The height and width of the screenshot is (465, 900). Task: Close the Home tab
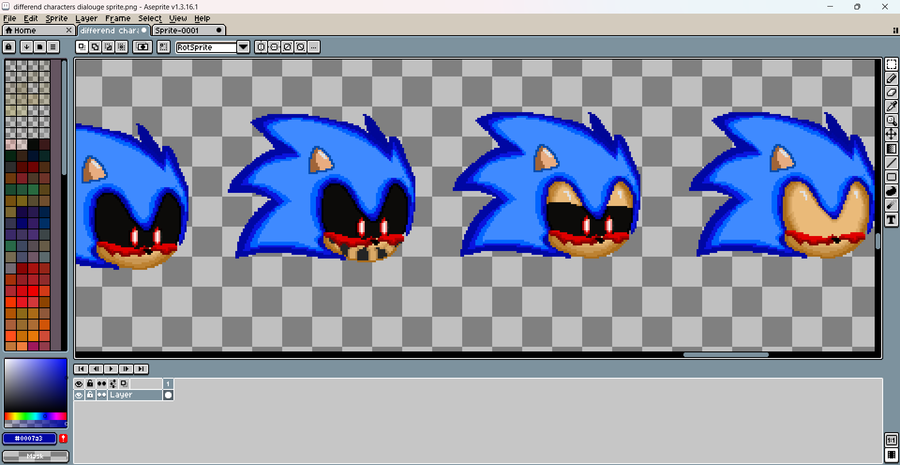coord(69,30)
